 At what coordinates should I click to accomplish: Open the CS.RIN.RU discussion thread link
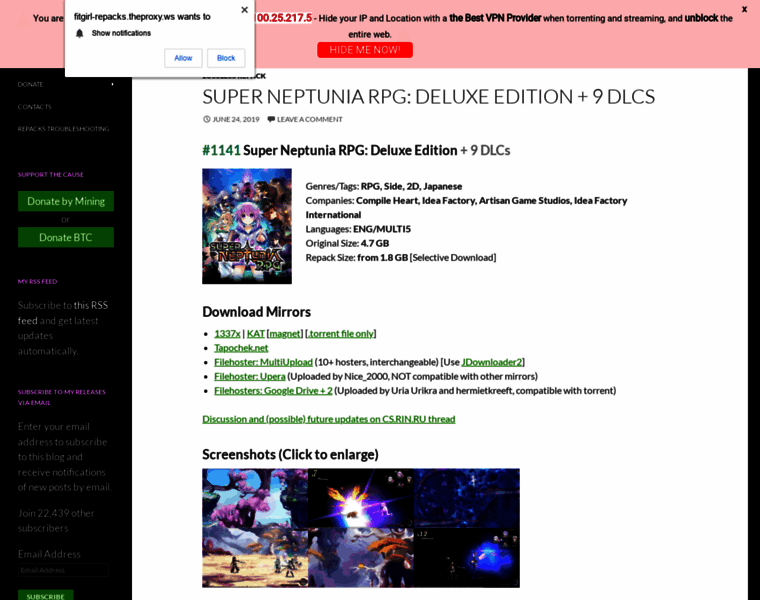329,419
